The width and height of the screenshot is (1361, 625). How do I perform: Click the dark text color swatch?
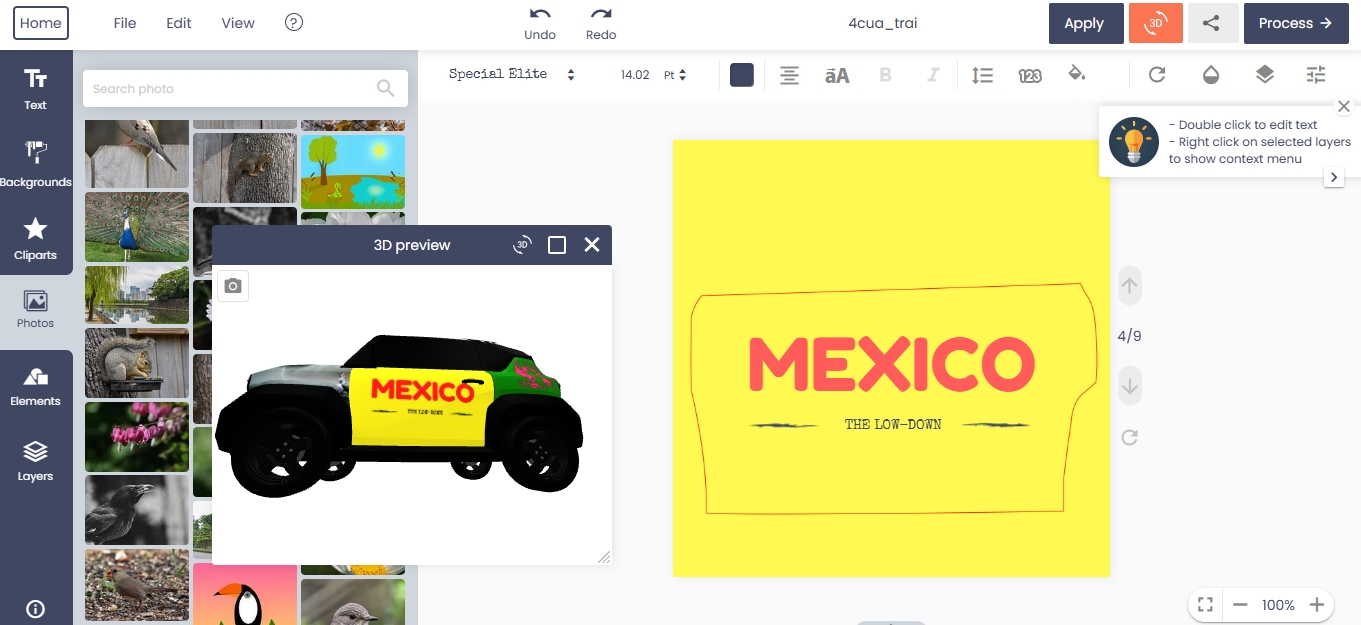pyautogui.click(x=742, y=75)
